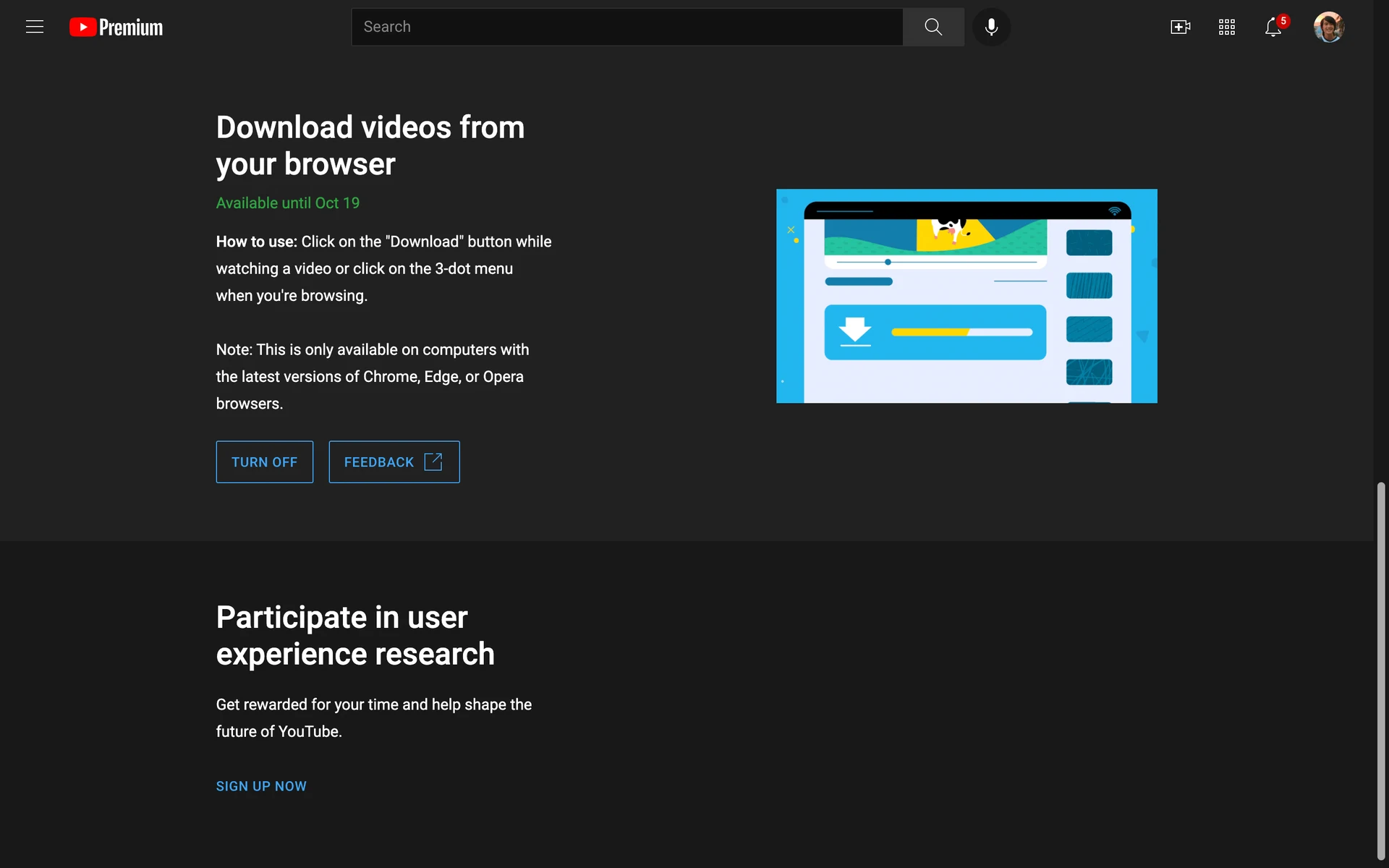The width and height of the screenshot is (1389, 868).
Task: Click the YouTube Premium logo
Action: (x=116, y=27)
